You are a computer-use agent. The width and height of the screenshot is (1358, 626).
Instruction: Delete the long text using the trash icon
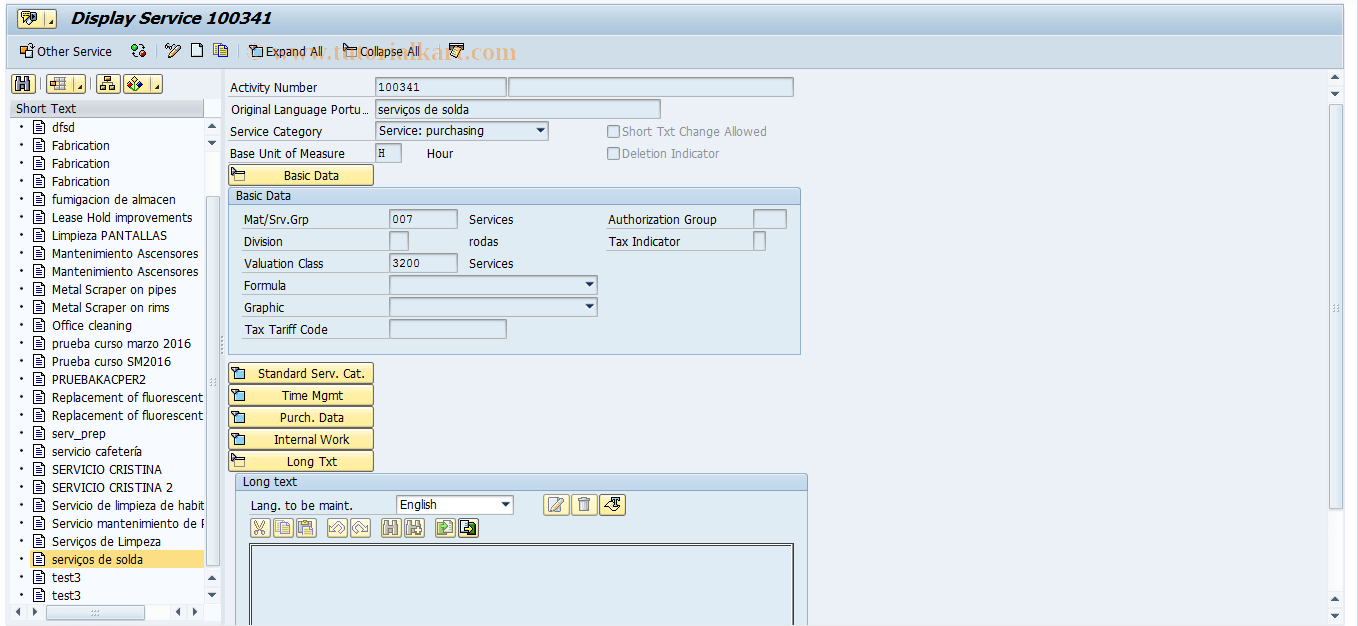[x=584, y=505]
